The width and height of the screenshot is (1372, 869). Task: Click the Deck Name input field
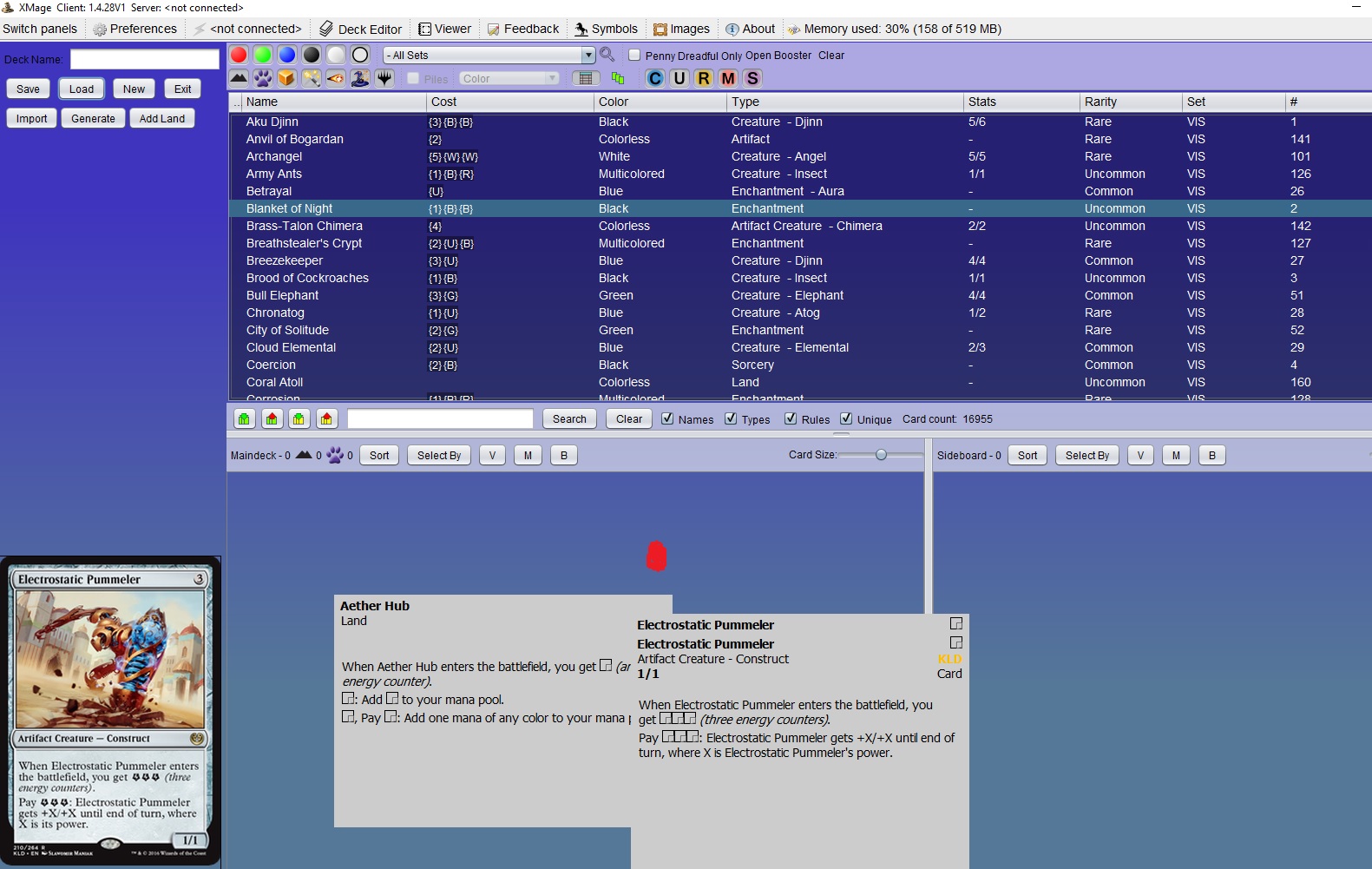pos(144,59)
